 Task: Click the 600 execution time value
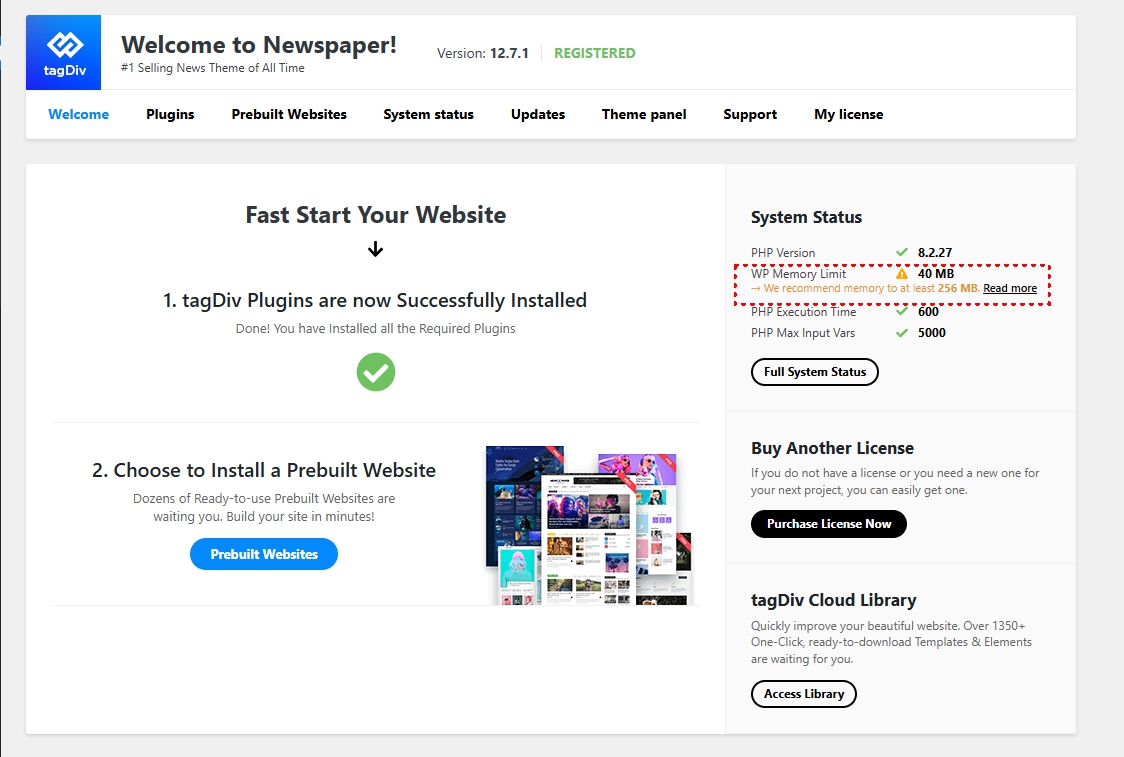(x=928, y=312)
